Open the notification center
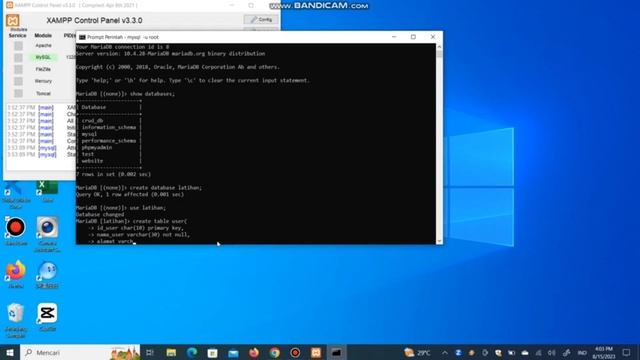 pyautogui.click(x=627, y=352)
